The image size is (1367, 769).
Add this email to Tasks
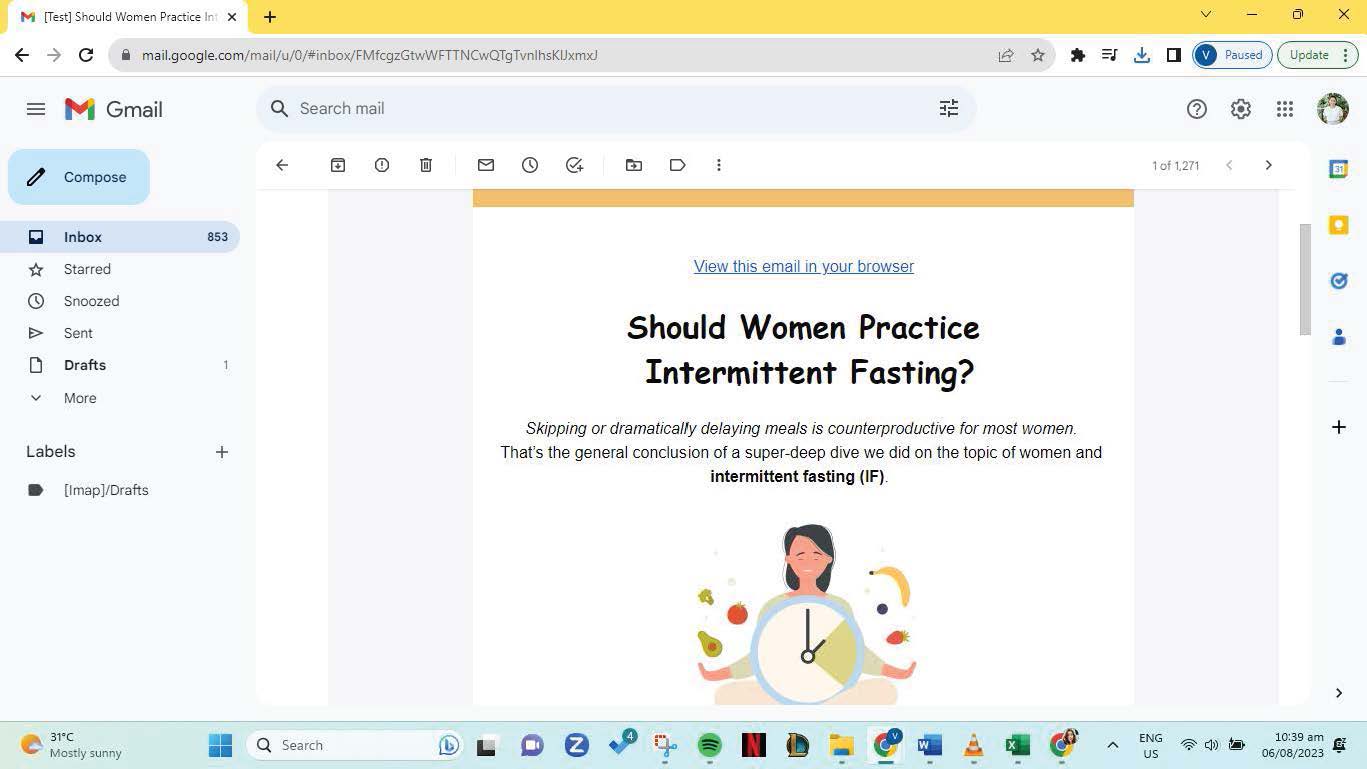coord(574,165)
